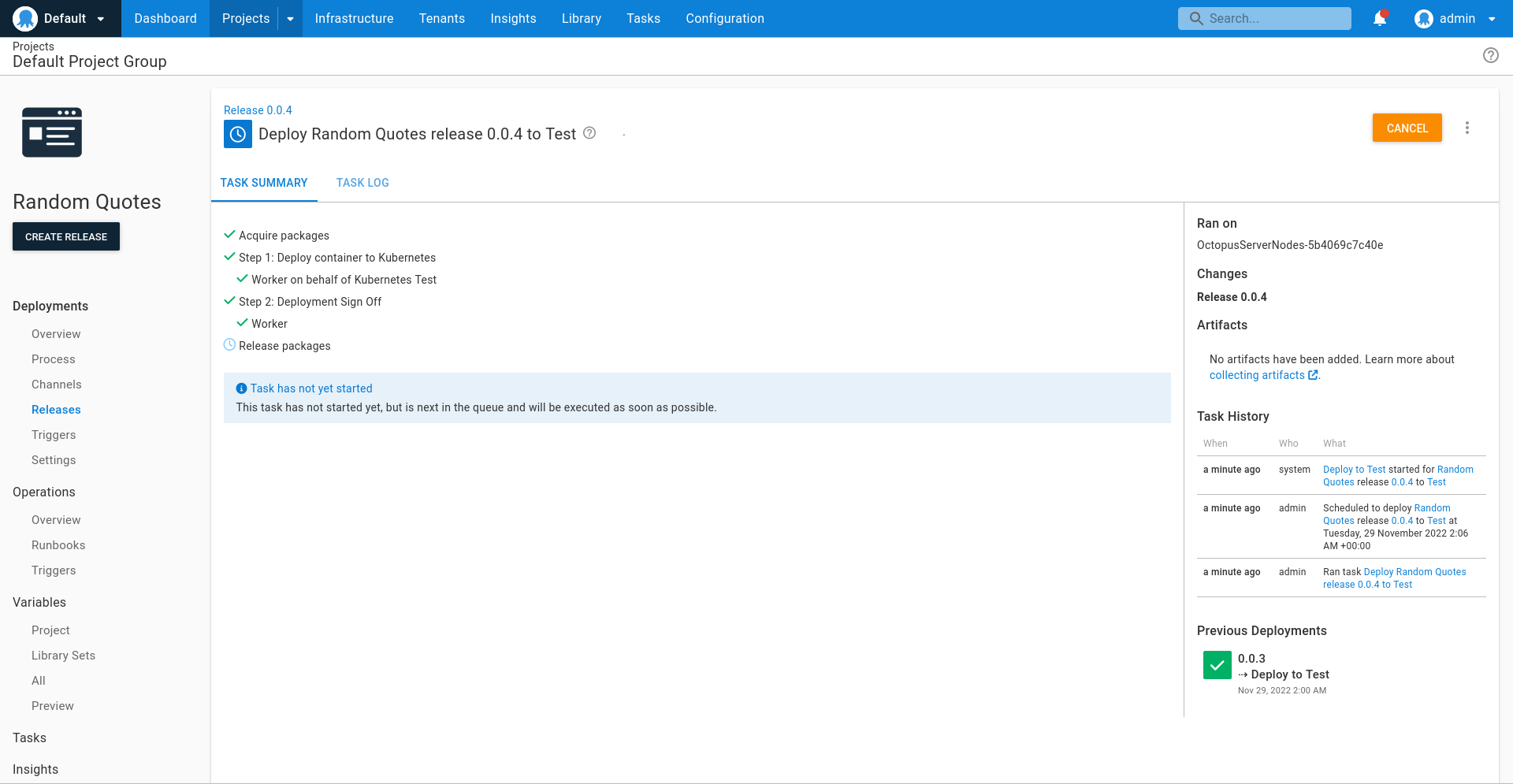Open Project variables in sidebar
The width and height of the screenshot is (1513, 784).
50,630
